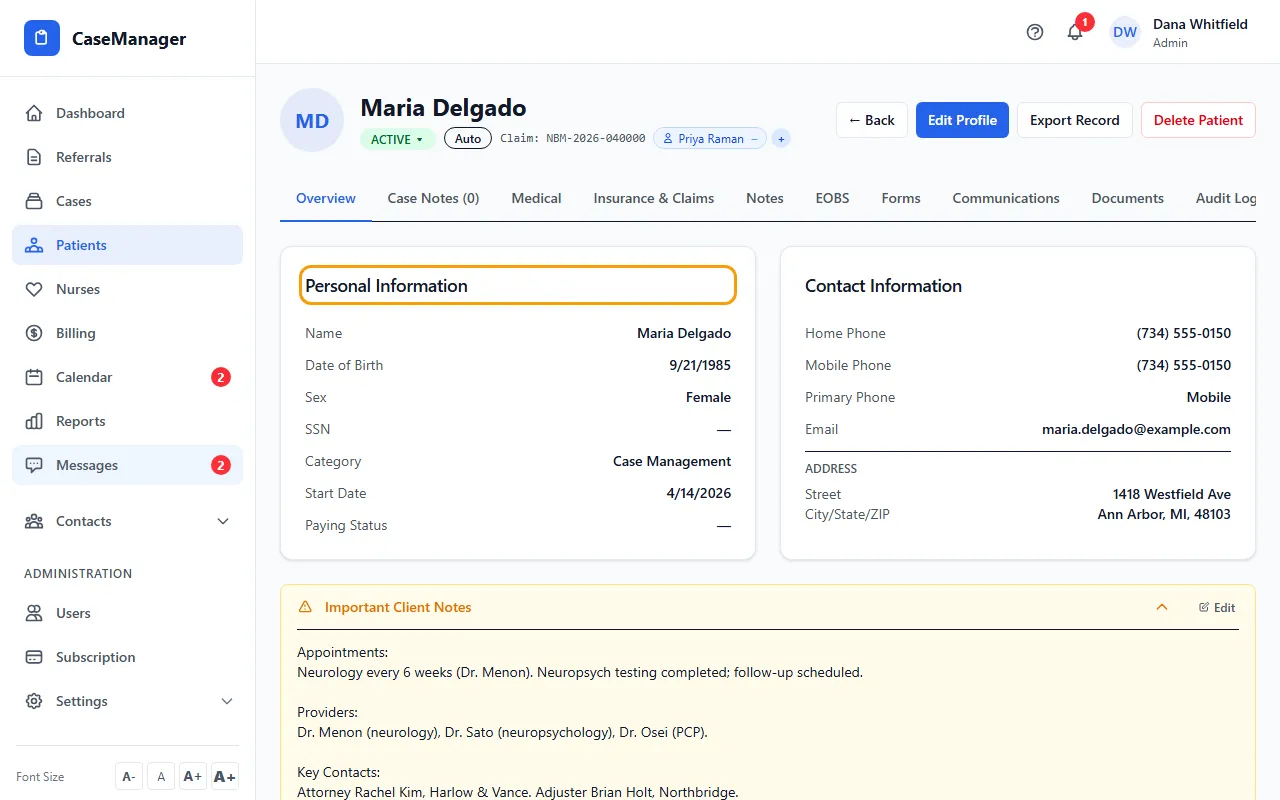Image resolution: width=1280 pixels, height=800 pixels.
Task: Open notifications bell icon
Action: pyautogui.click(x=1075, y=32)
